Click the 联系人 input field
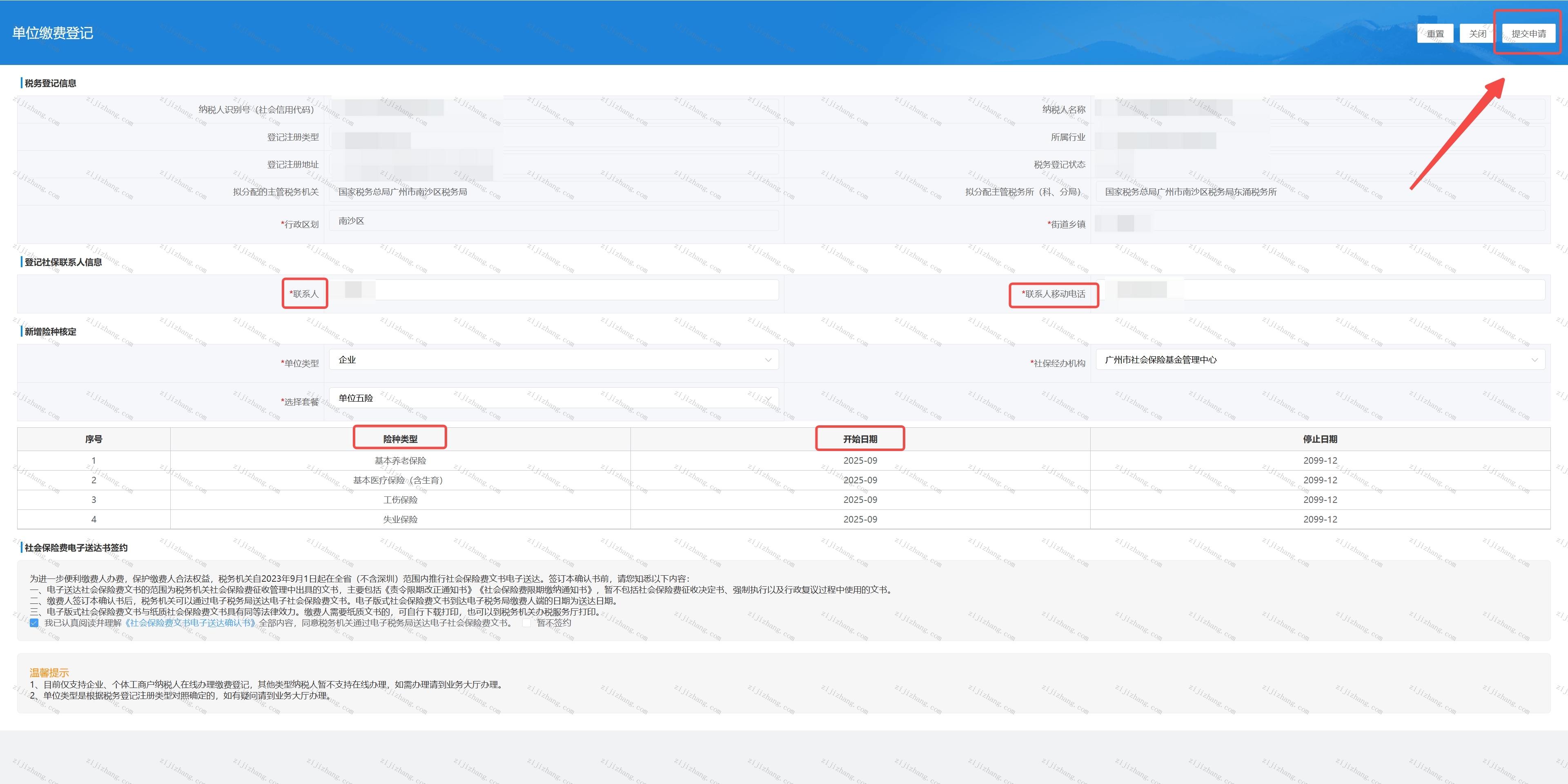The width and height of the screenshot is (1568, 784). [554, 290]
